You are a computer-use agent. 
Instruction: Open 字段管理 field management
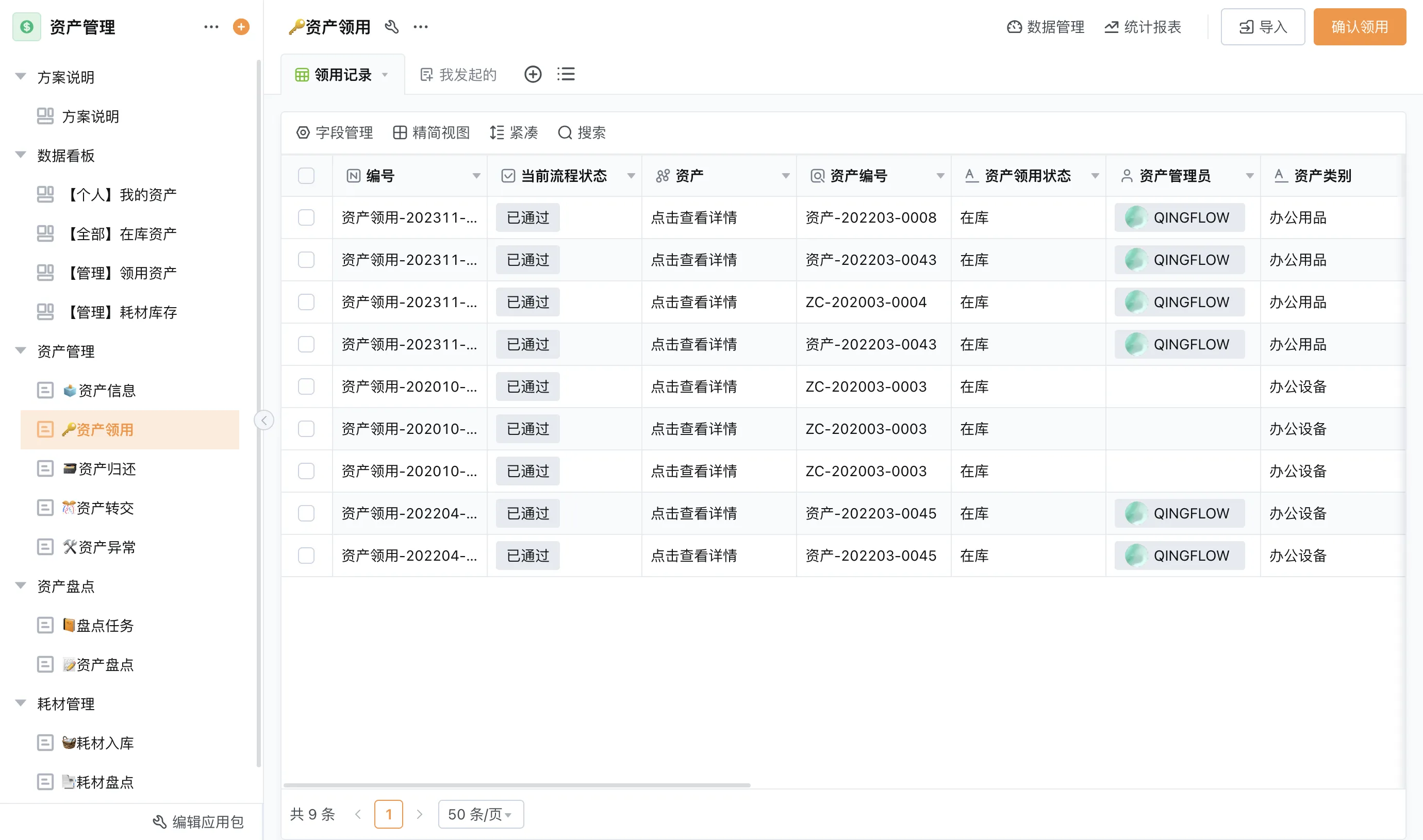(x=334, y=132)
